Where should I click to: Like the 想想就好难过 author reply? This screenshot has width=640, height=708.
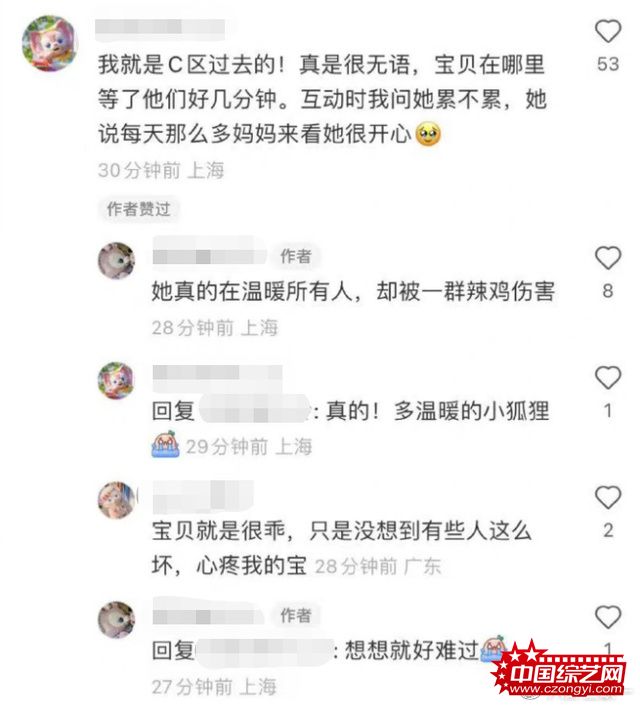(x=607, y=617)
